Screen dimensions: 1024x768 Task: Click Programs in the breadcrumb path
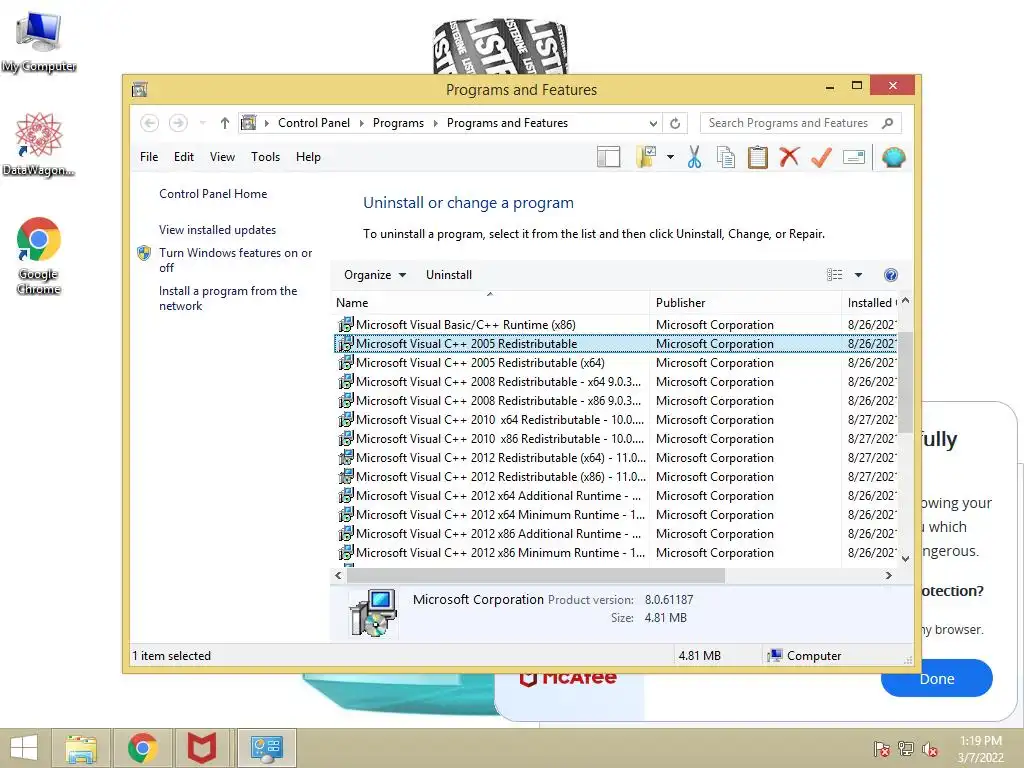point(398,123)
